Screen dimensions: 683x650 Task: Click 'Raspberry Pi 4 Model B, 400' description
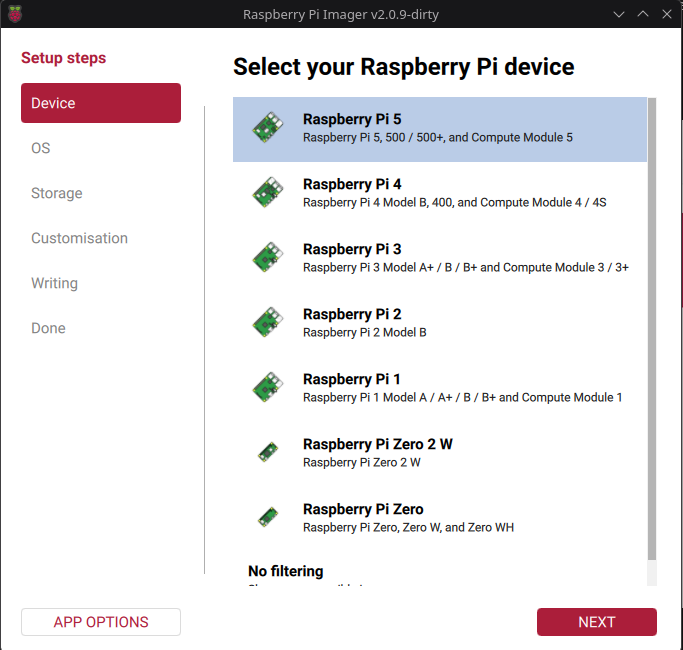tap(454, 202)
